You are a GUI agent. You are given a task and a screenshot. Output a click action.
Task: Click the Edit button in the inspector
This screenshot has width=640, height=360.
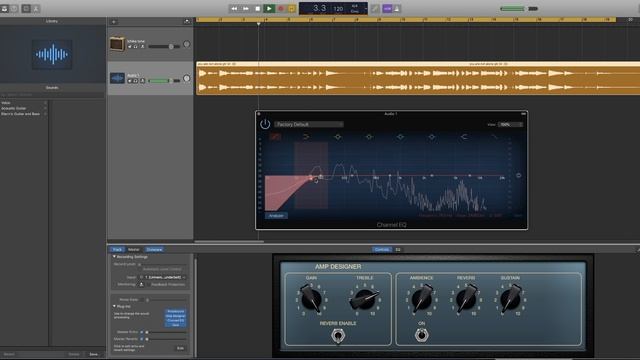click(x=180, y=348)
